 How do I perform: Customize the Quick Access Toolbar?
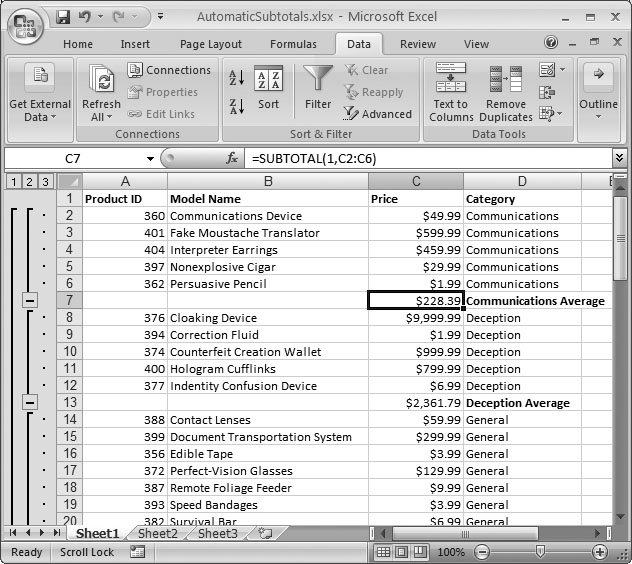pos(160,17)
